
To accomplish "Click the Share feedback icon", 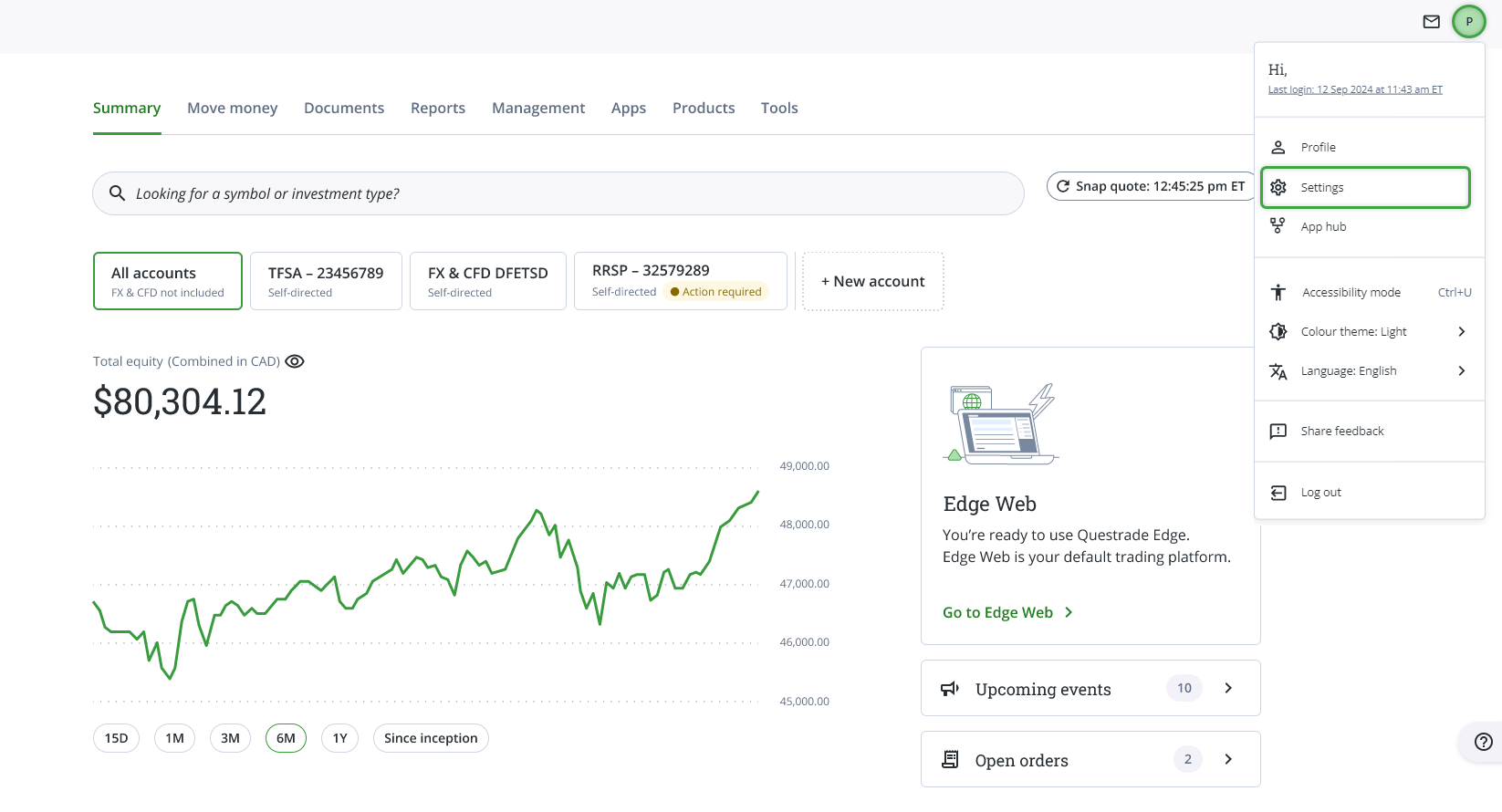I will (x=1278, y=431).
